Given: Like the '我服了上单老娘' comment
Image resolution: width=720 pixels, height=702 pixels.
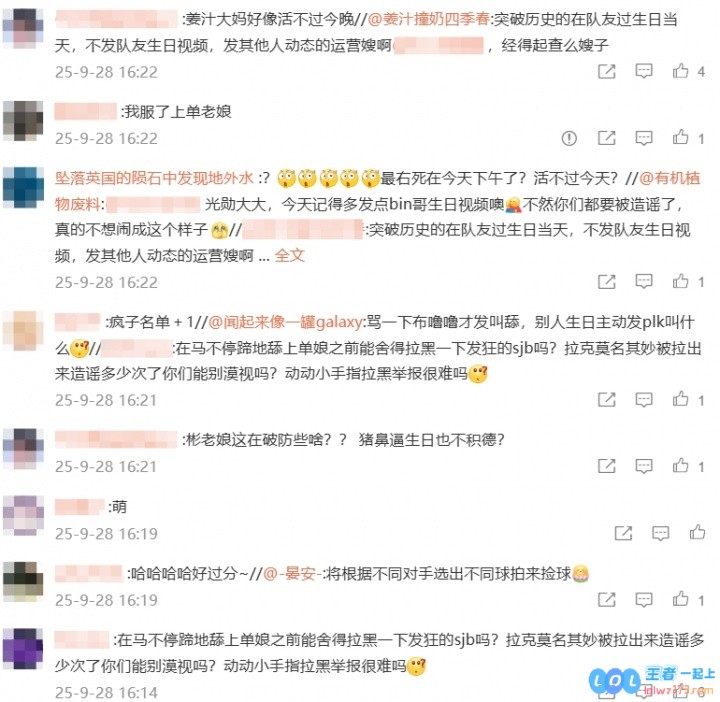Looking at the screenshot, I should [681, 137].
